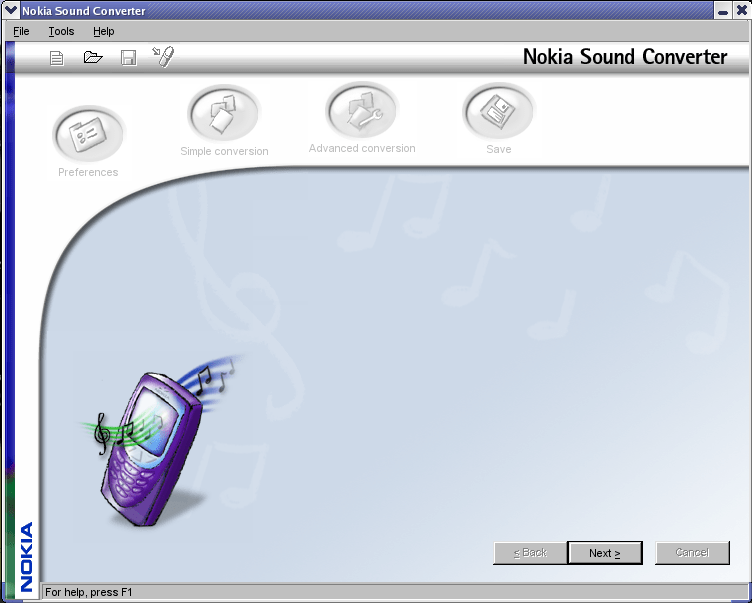Select the Advanced conversion step icon
This screenshot has height=603, width=752.
tap(362, 110)
